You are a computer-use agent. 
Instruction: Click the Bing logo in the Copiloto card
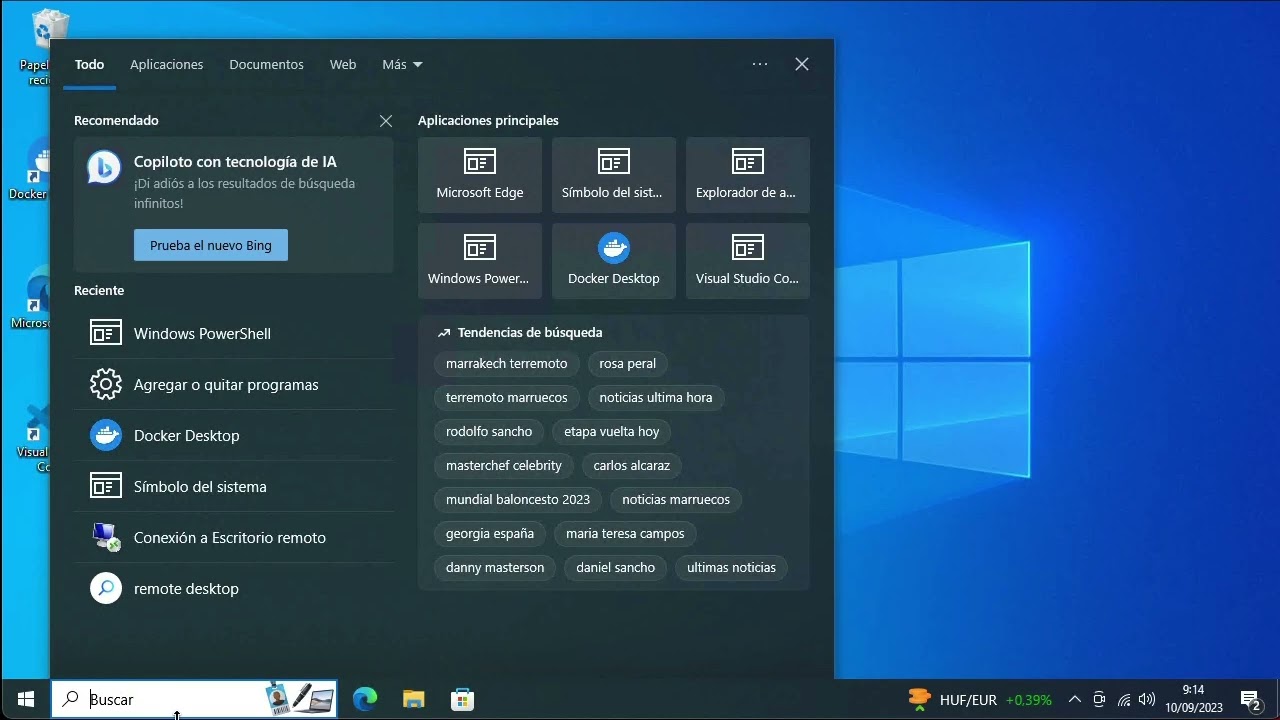coord(104,168)
